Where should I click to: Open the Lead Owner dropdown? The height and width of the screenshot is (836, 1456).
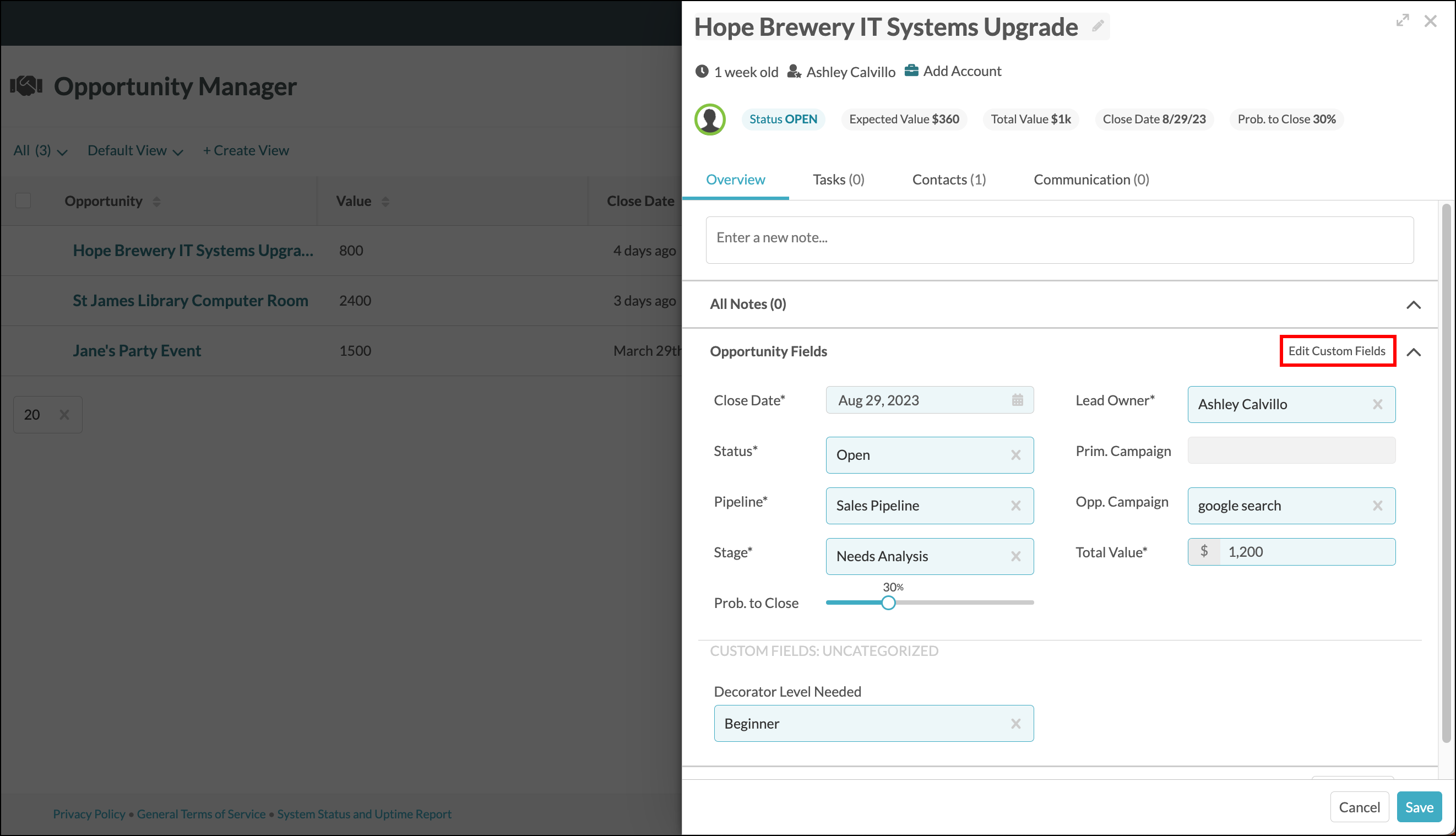1291,405
